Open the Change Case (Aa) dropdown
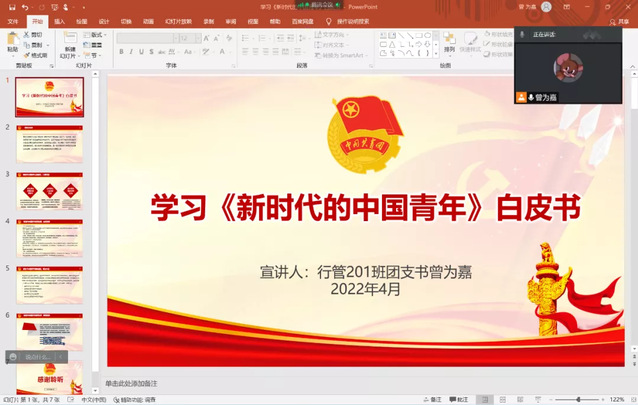The width and height of the screenshot is (638, 405). (x=188, y=52)
